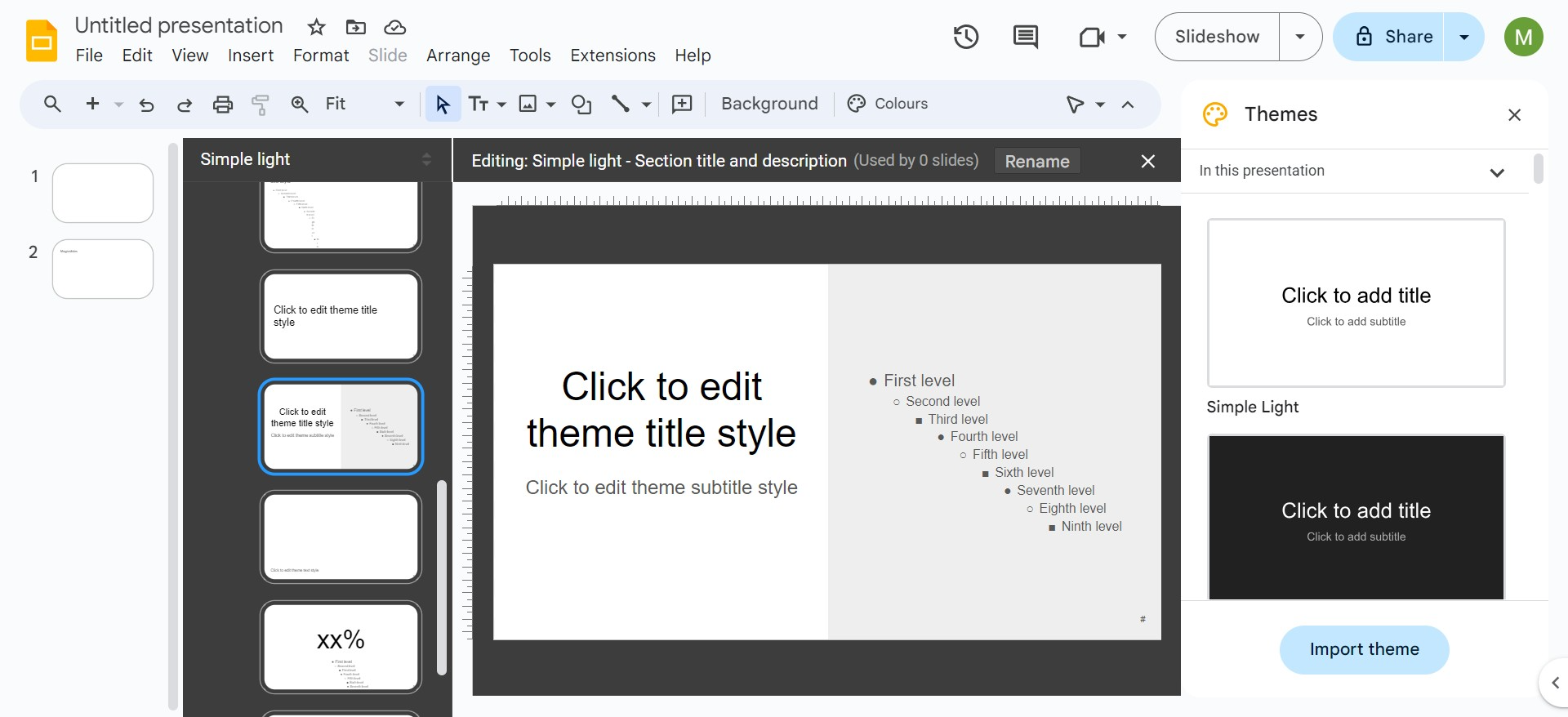This screenshot has width=1568, height=717.
Task: Expand the In this presentation section
Action: point(1496,171)
